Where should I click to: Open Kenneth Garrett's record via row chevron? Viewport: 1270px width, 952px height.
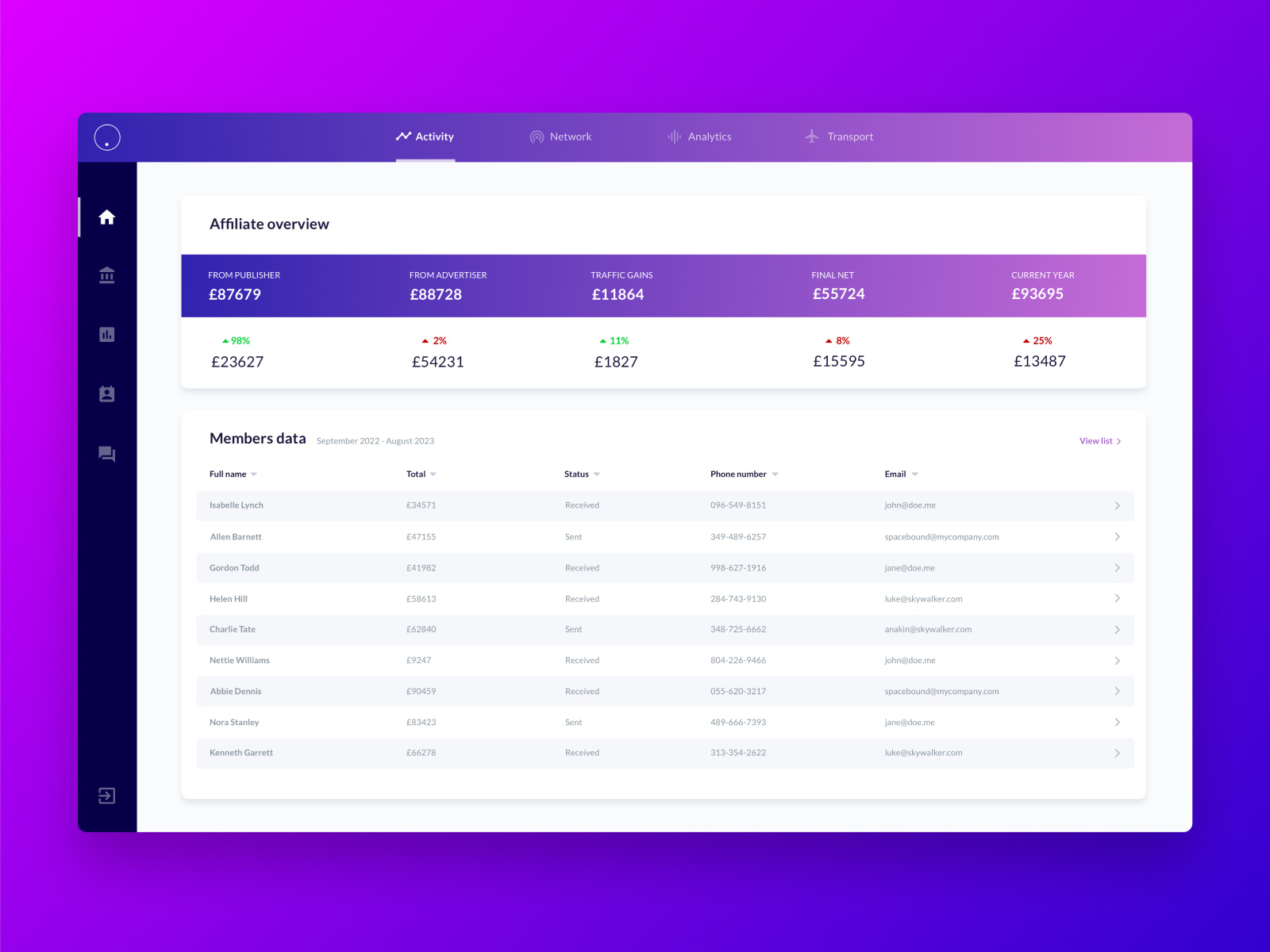coord(1118,753)
